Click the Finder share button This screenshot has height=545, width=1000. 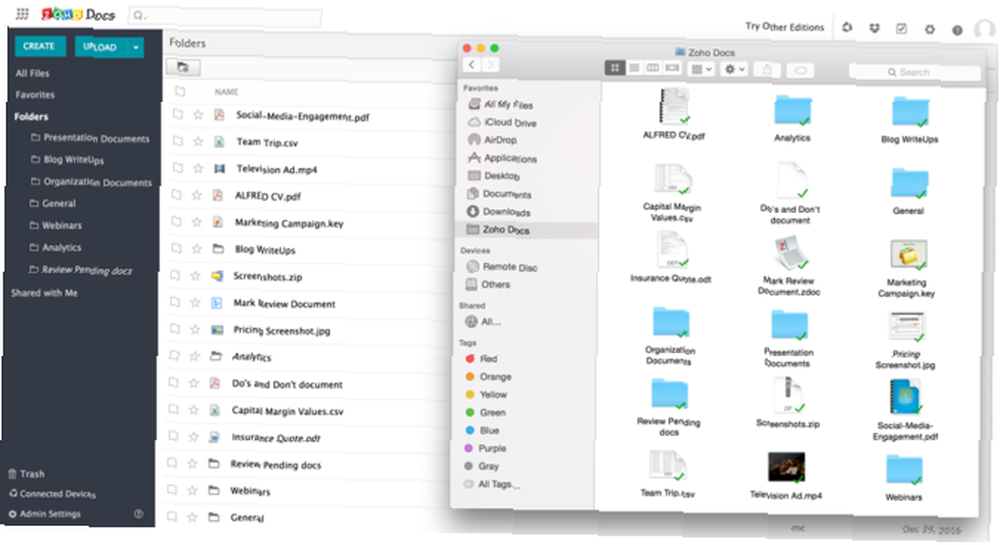[767, 69]
